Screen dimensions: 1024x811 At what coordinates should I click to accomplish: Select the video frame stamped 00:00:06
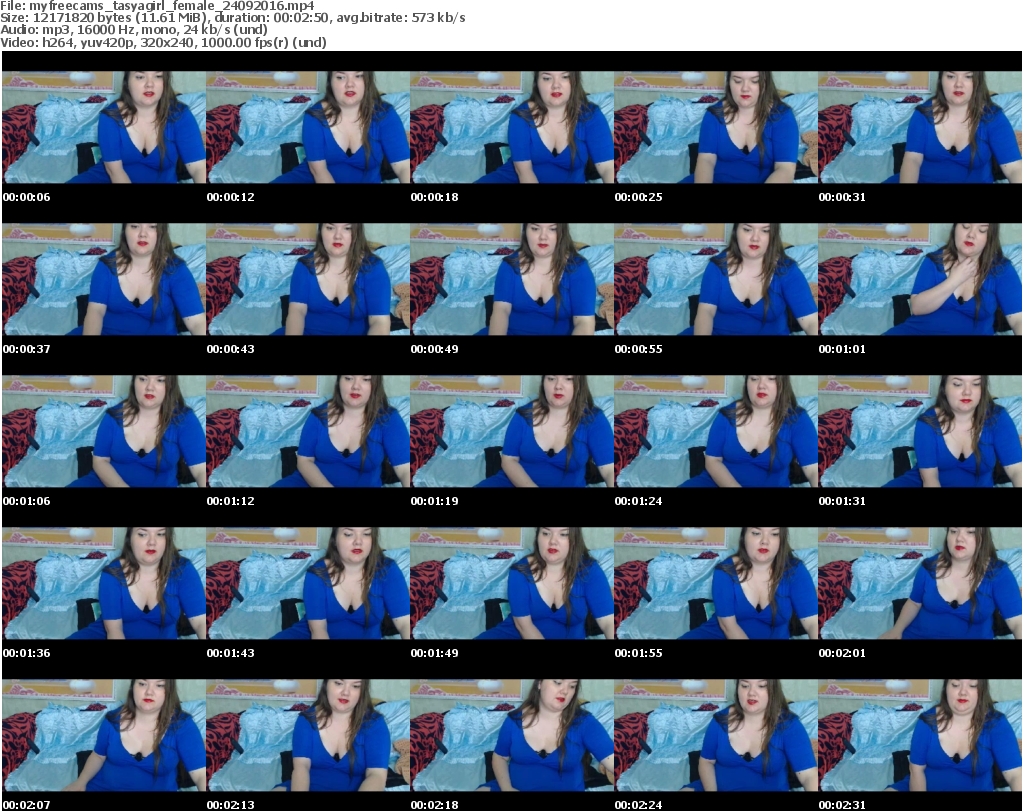[x=104, y=127]
